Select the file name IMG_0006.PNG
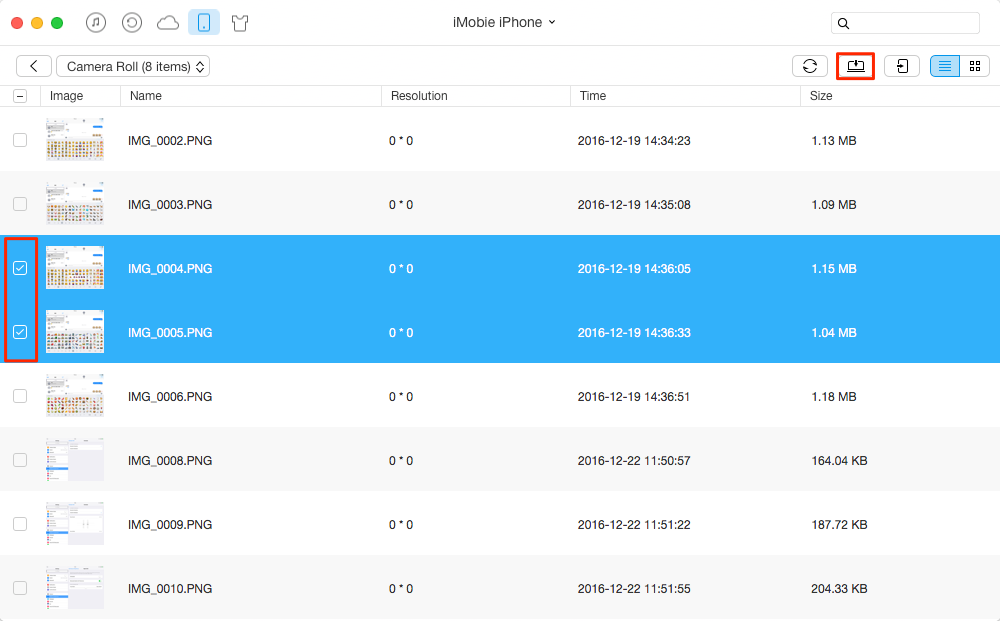1000x621 pixels. (x=170, y=397)
